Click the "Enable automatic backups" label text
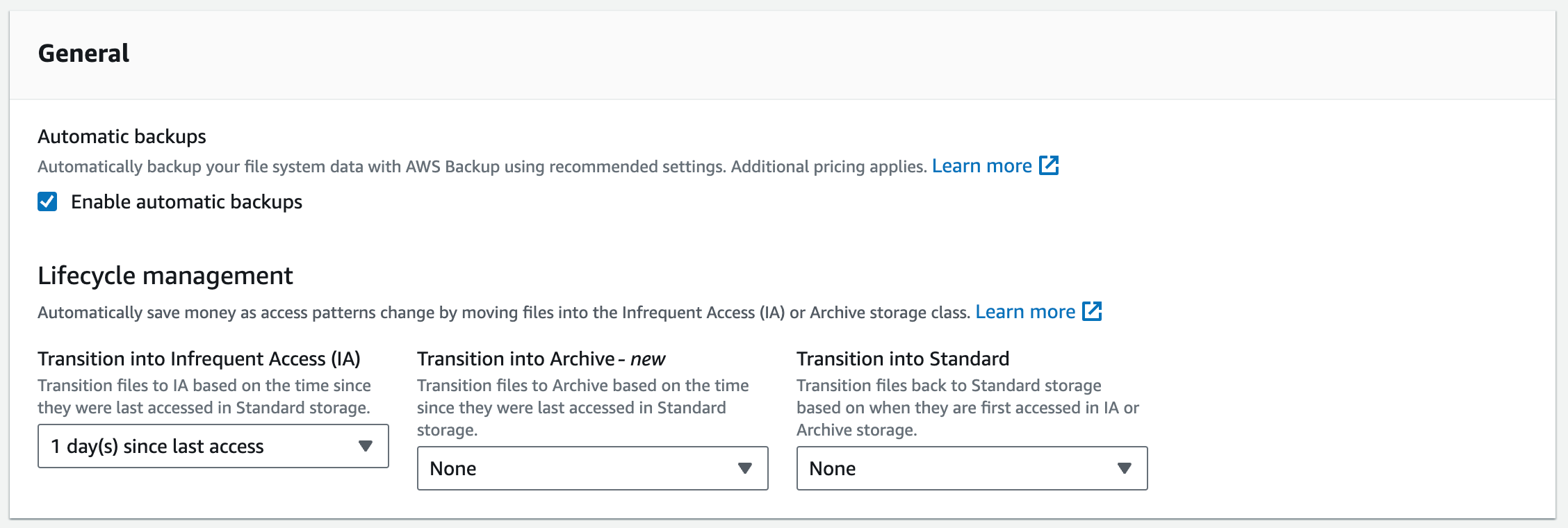Image resolution: width=1568 pixels, height=528 pixels. (x=186, y=202)
